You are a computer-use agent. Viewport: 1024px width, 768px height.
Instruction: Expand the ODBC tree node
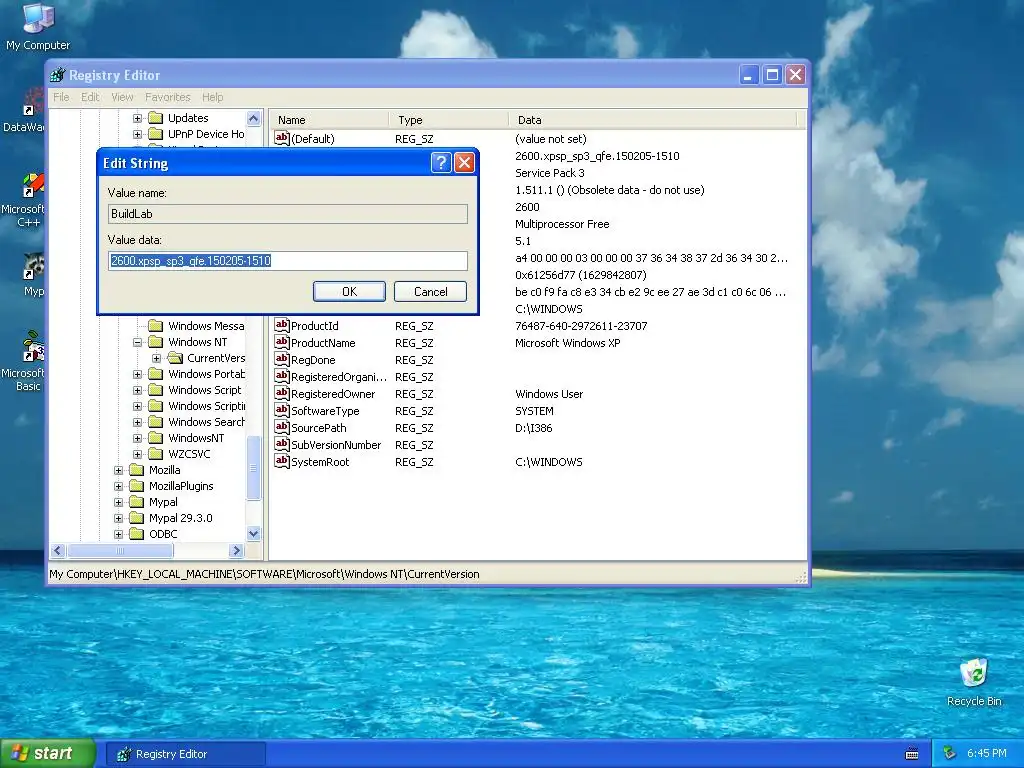[x=118, y=534]
